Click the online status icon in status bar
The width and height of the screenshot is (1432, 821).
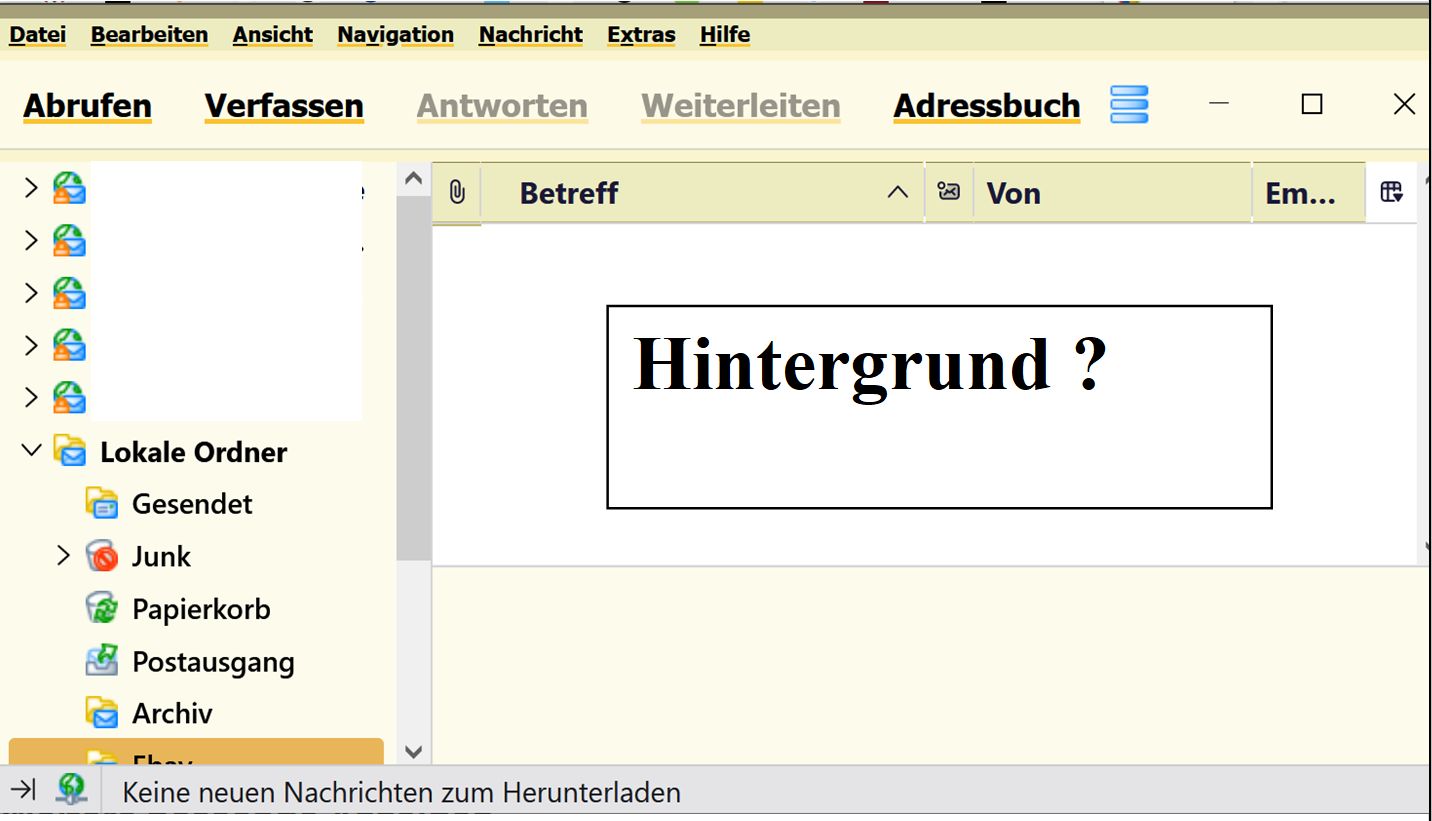[x=71, y=791]
